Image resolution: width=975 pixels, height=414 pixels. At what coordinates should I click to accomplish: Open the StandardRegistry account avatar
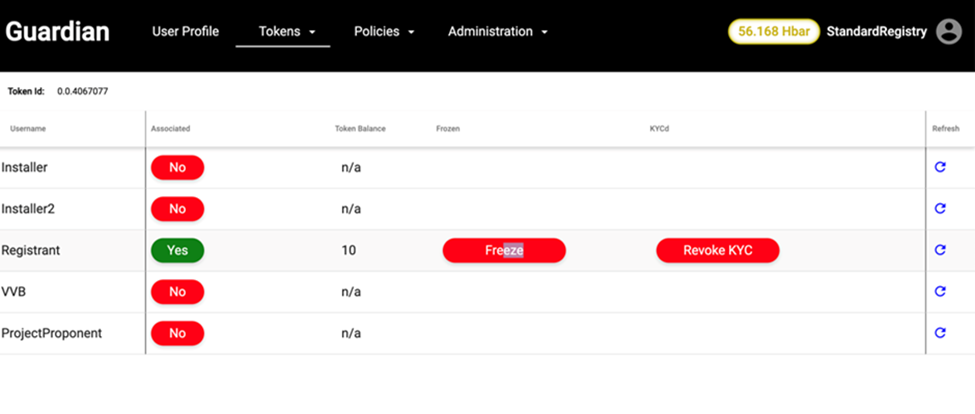949,32
